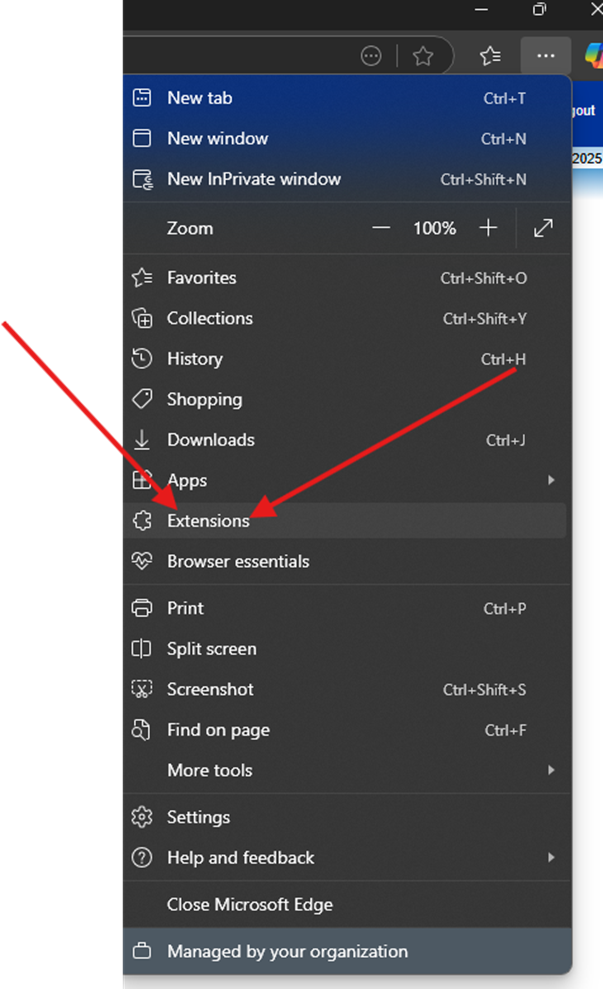Viewport: 603px width, 989px height.
Task: Expand the Apps submenu arrow
Action: 551,480
